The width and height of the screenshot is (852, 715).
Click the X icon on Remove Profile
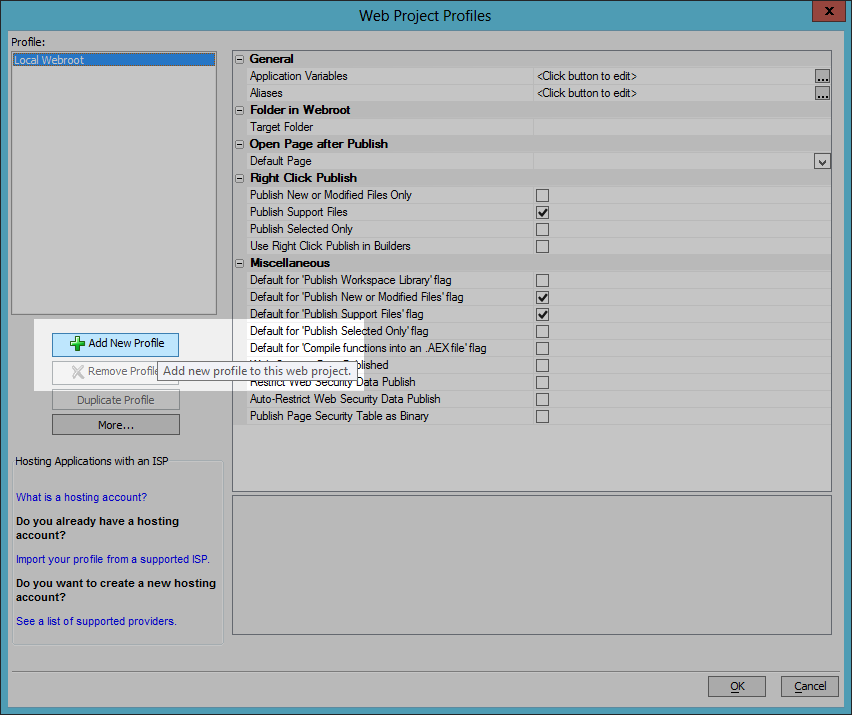(78, 372)
